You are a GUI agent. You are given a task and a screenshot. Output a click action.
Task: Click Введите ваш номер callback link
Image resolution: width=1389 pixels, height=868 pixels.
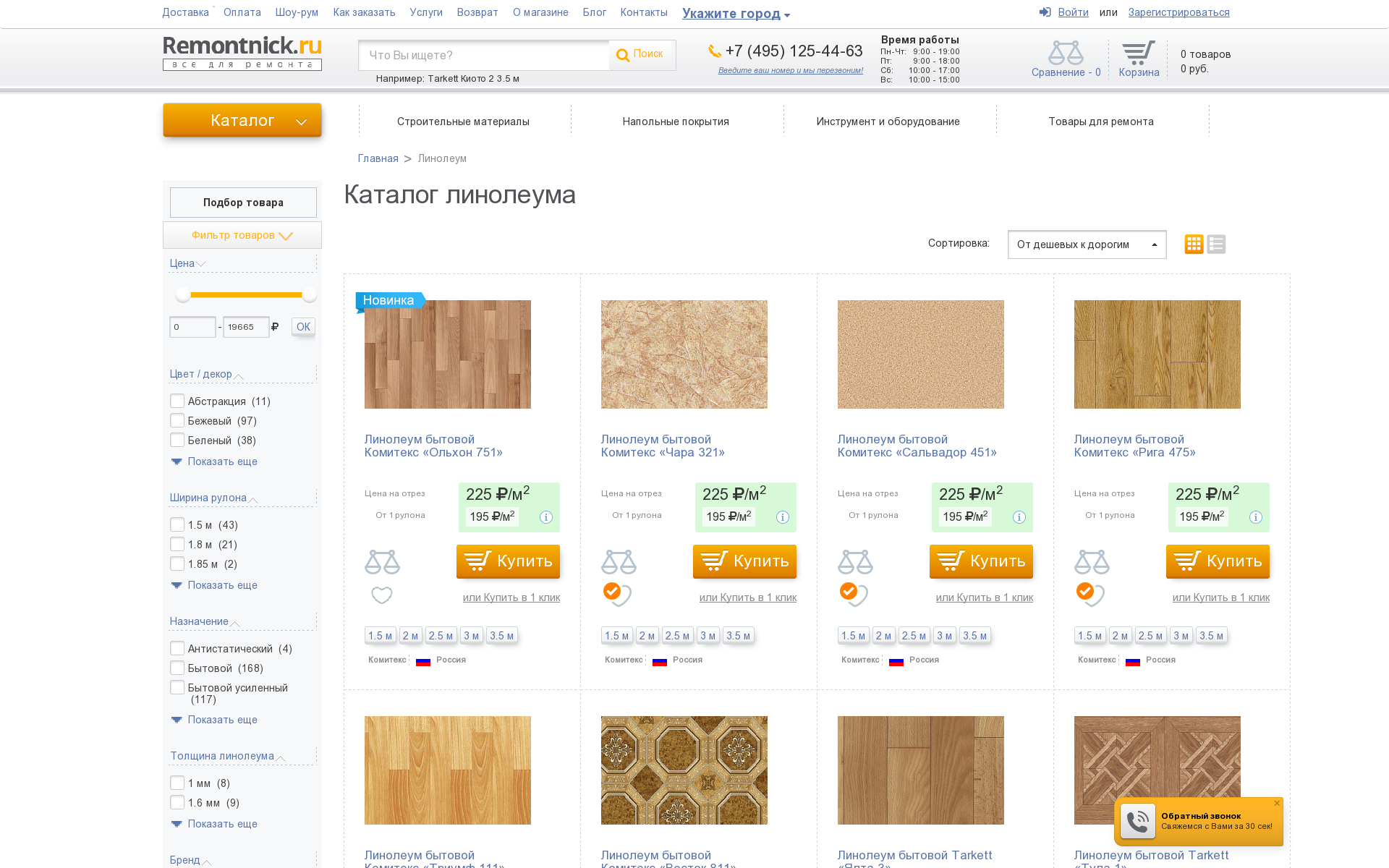tap(790, 70)
